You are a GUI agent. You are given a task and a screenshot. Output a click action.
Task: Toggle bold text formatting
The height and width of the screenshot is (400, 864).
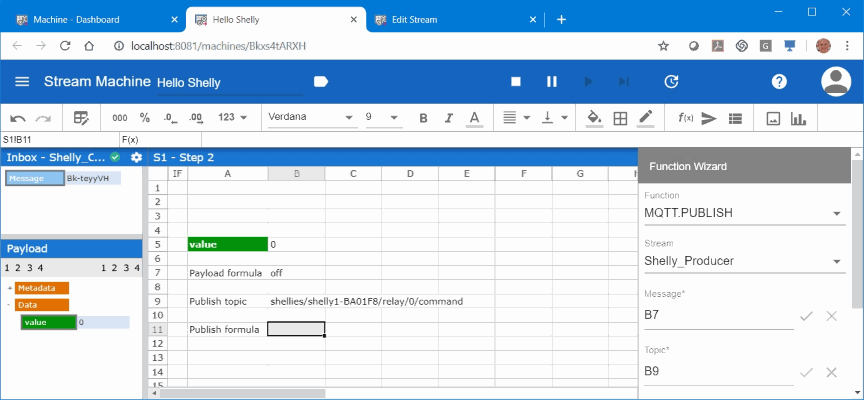[x=423, y=118]
